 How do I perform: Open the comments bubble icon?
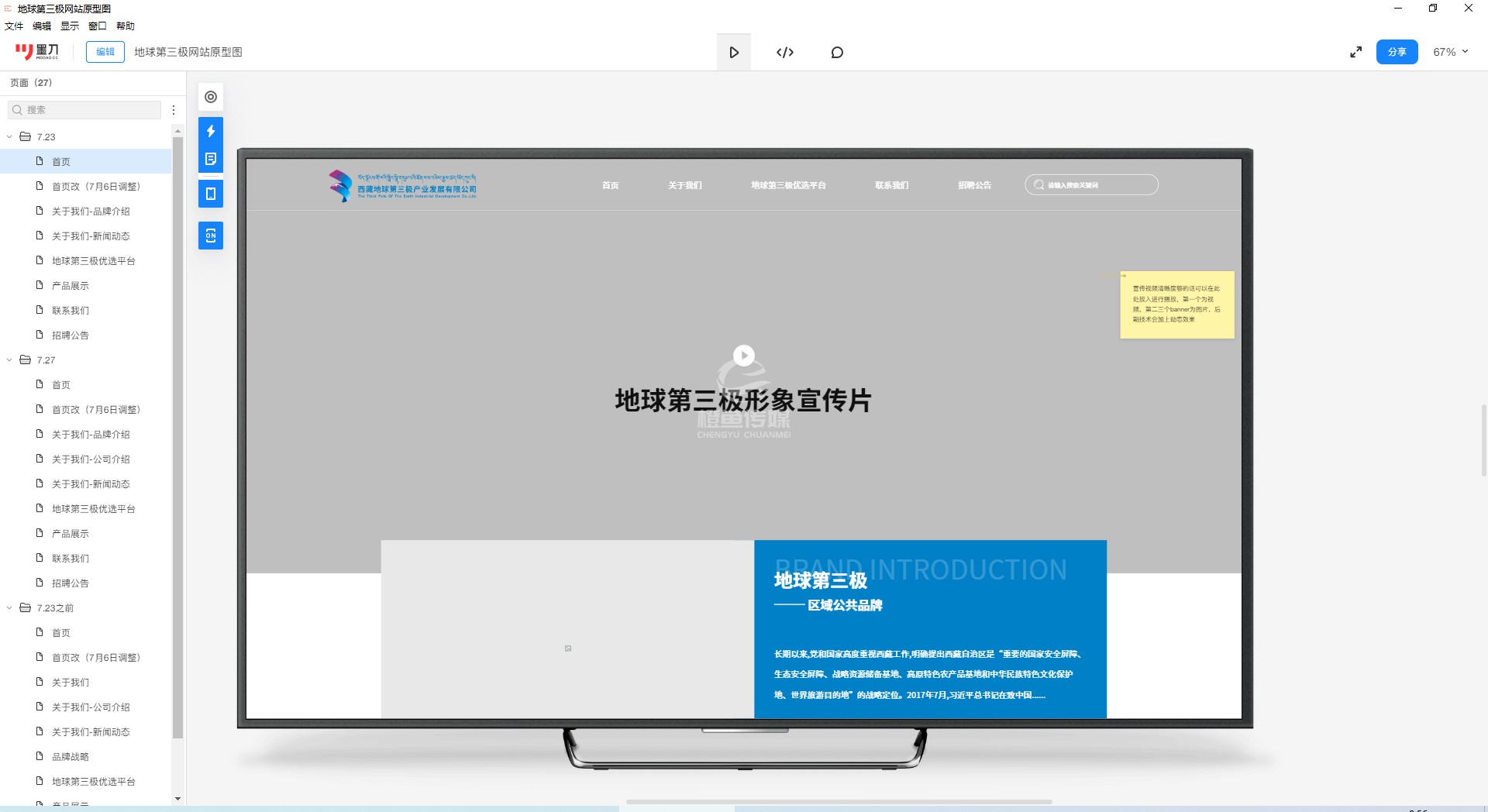tap(837, 52)
